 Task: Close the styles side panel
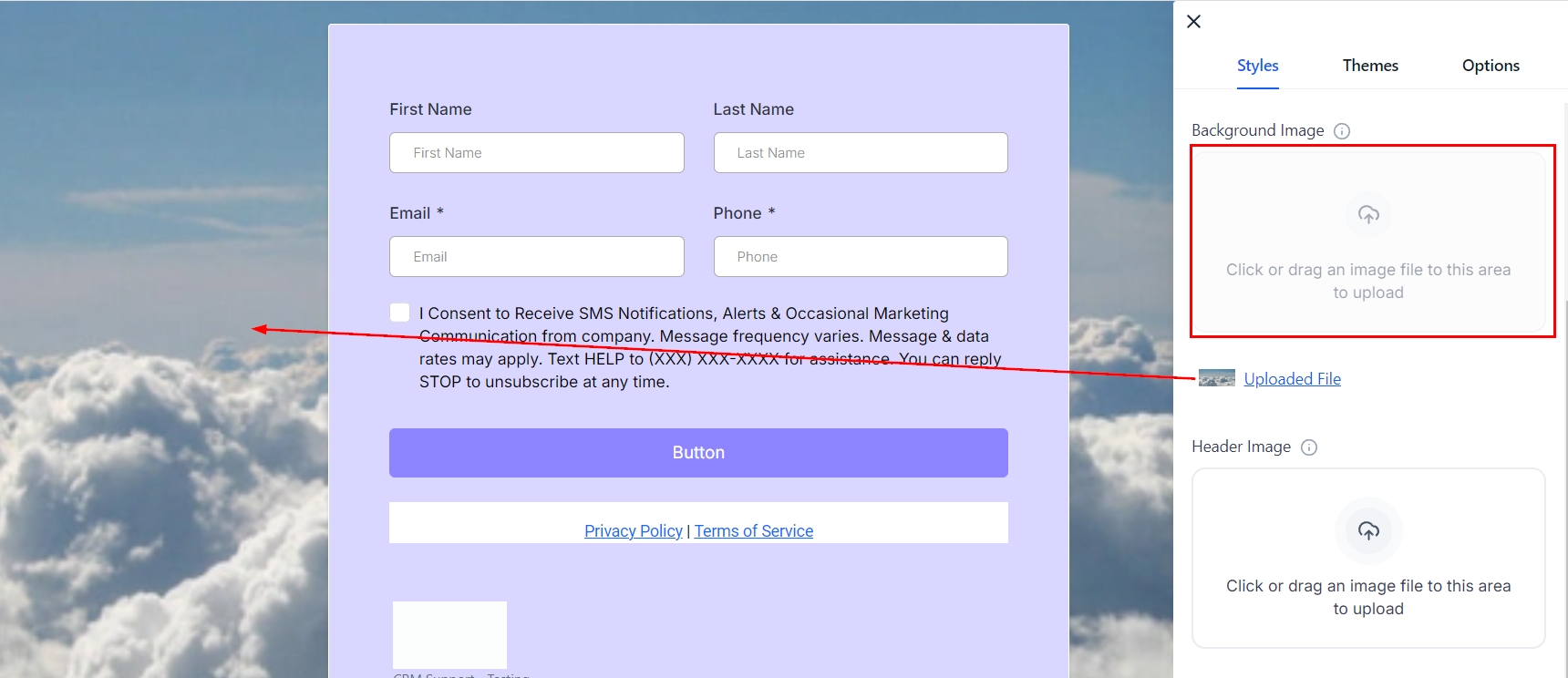click(x=1193, y=22)
